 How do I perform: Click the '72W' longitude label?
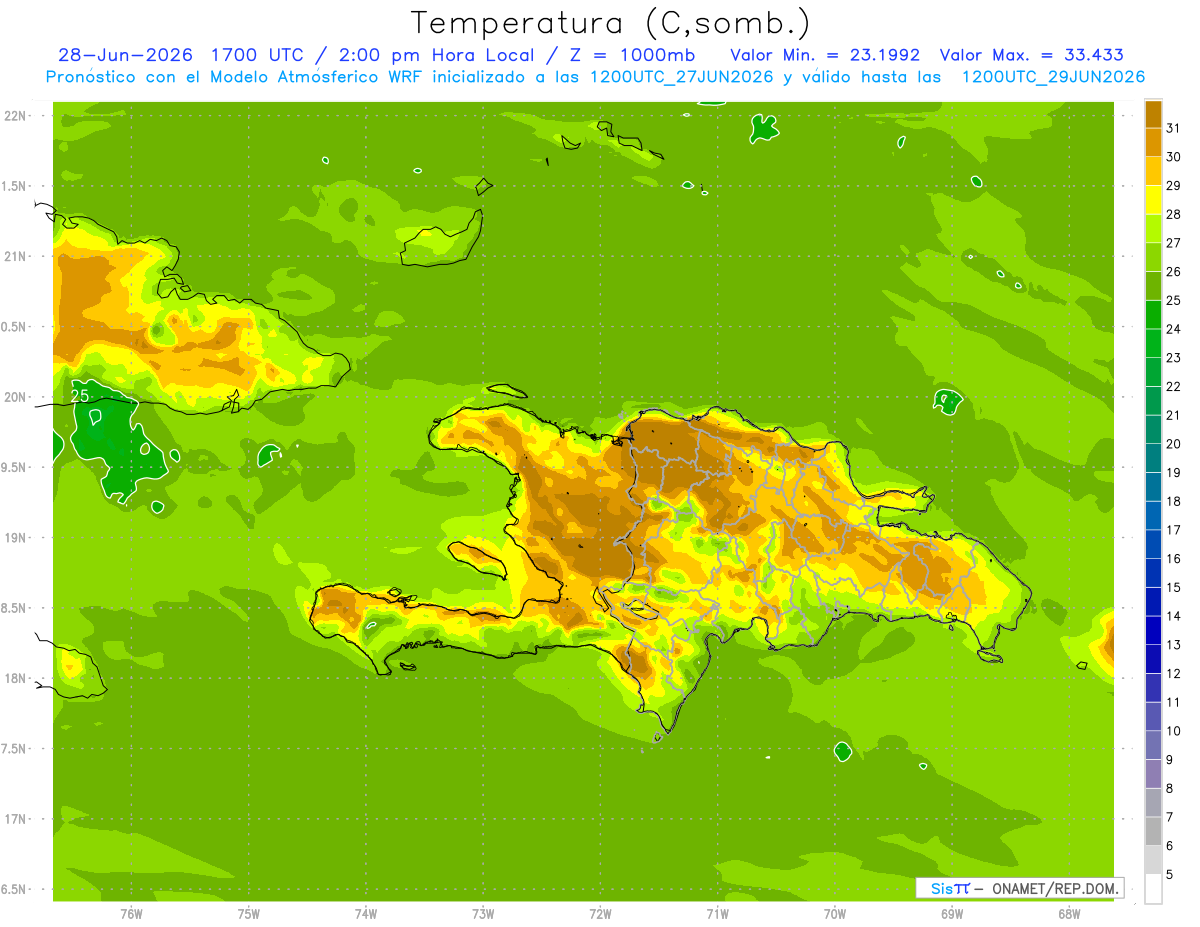pos(601,913)
